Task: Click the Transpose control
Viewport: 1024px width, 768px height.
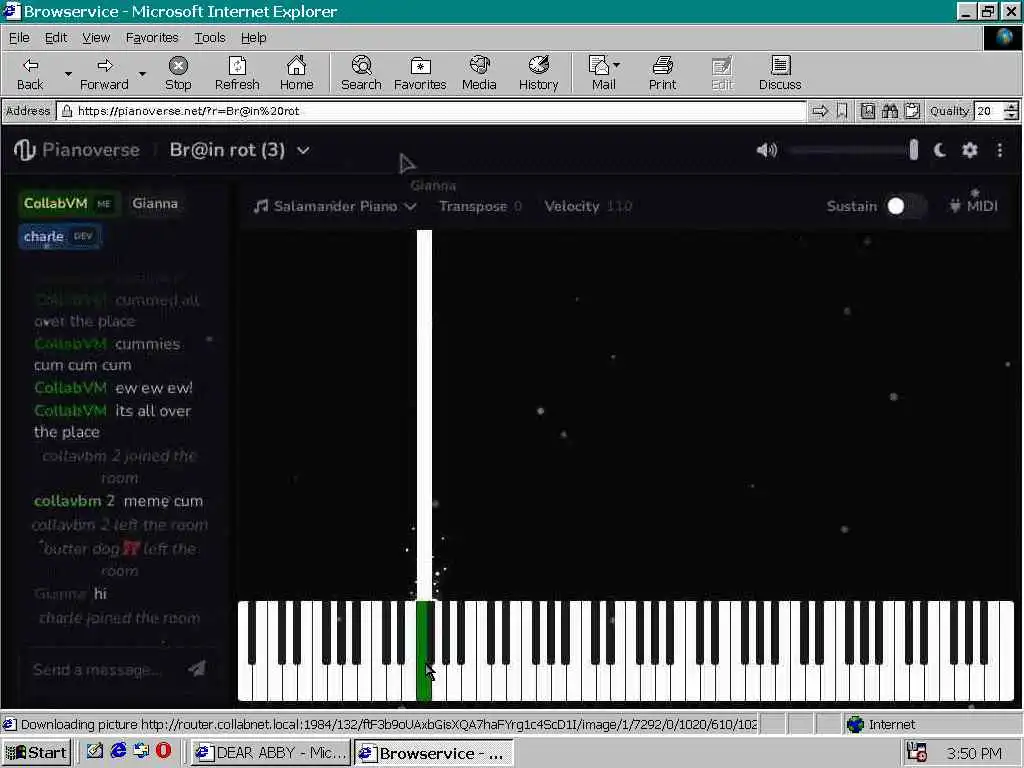Action: [x=480, y=206]
